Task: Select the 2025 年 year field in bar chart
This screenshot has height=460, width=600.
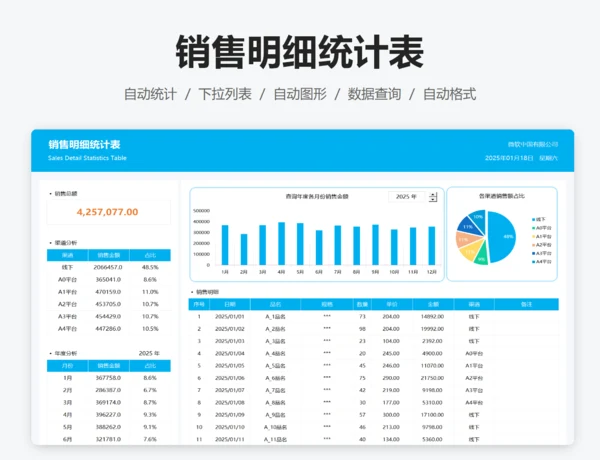Action: coord(406,197)
